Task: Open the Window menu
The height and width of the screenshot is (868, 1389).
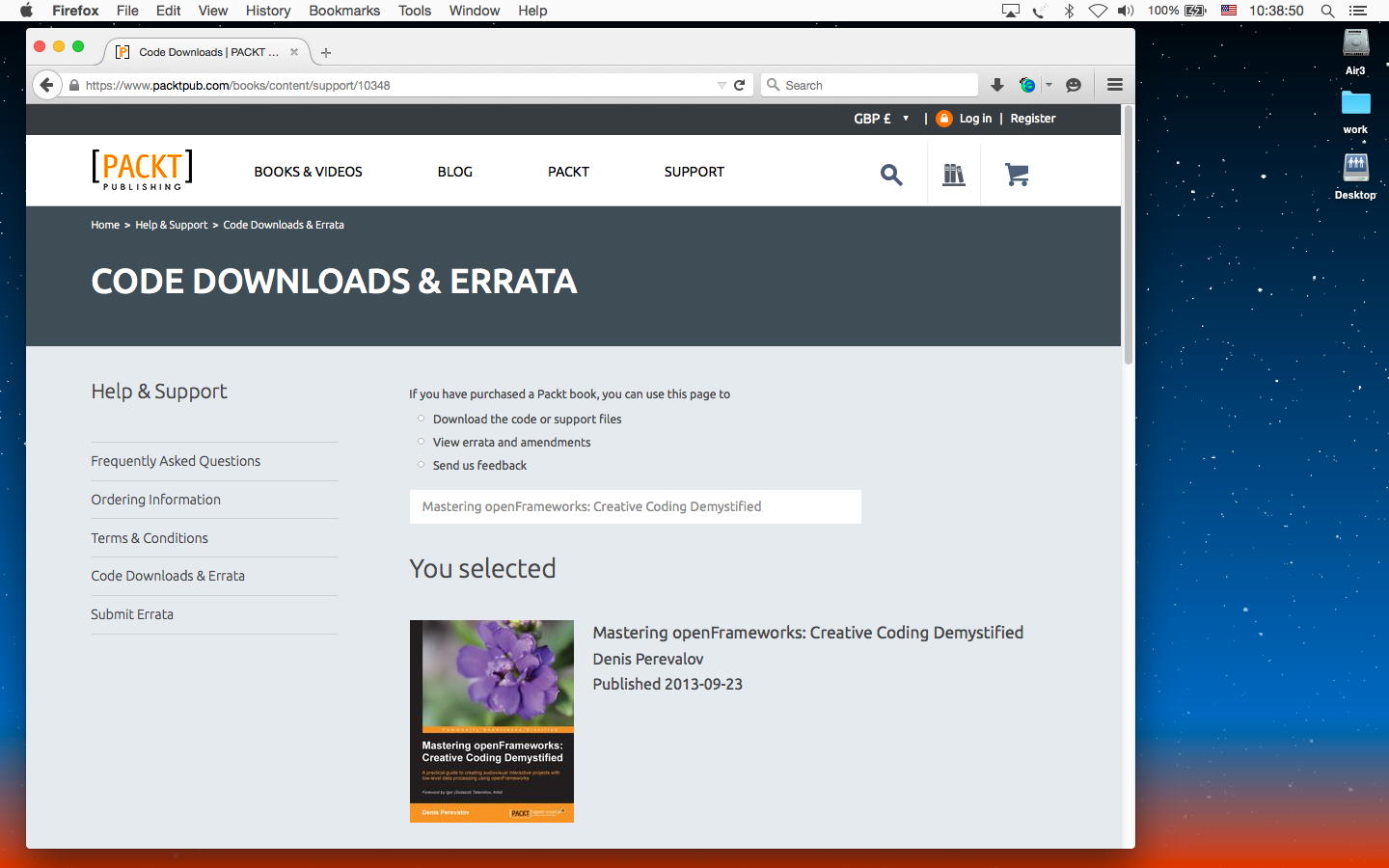Action: tap(475, 11)
